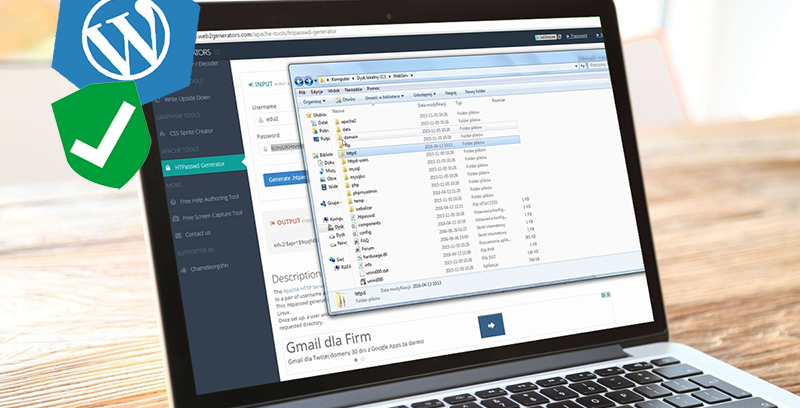Viewport: 800px width, 408px height.
Task: Sort by Data modyfikacji column header
Action: click(432, 105)
